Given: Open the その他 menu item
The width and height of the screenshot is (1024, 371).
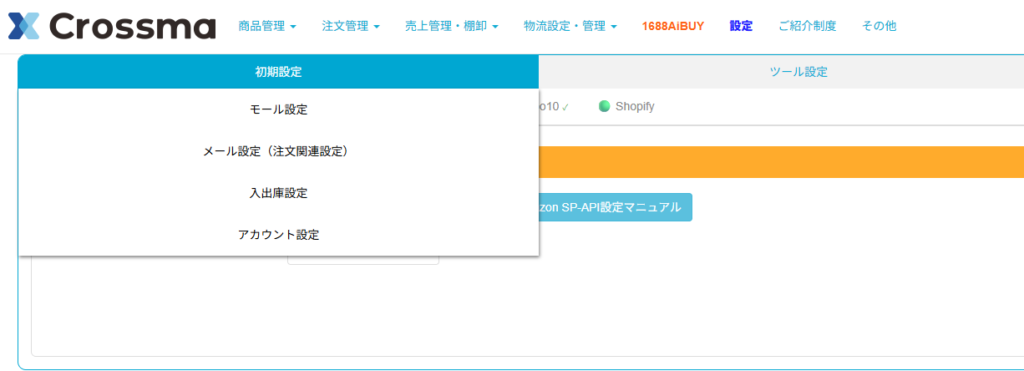Looking at the screenshot, I should point(879,26).
